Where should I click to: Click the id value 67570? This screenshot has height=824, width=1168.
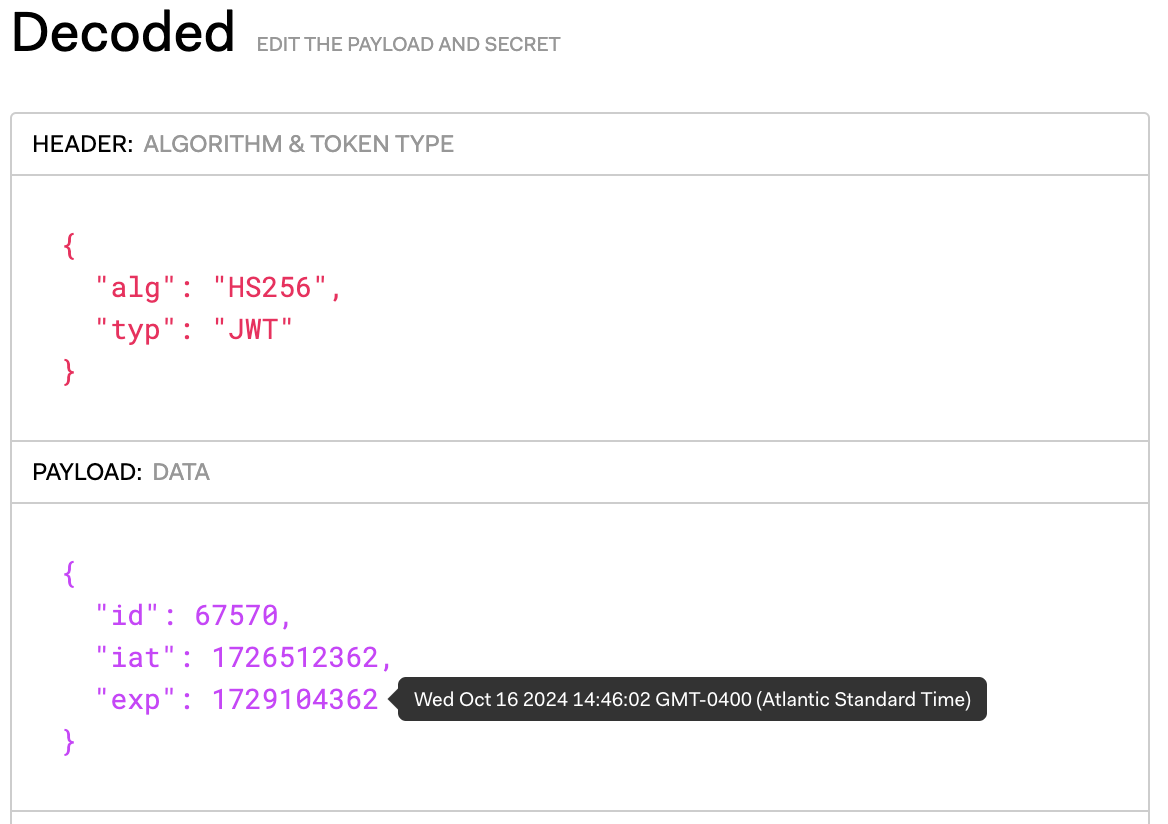tap(241, 615)
